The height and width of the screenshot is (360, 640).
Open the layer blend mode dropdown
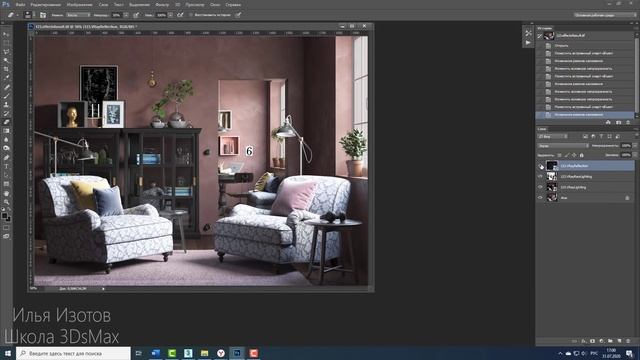coord(563,146)
